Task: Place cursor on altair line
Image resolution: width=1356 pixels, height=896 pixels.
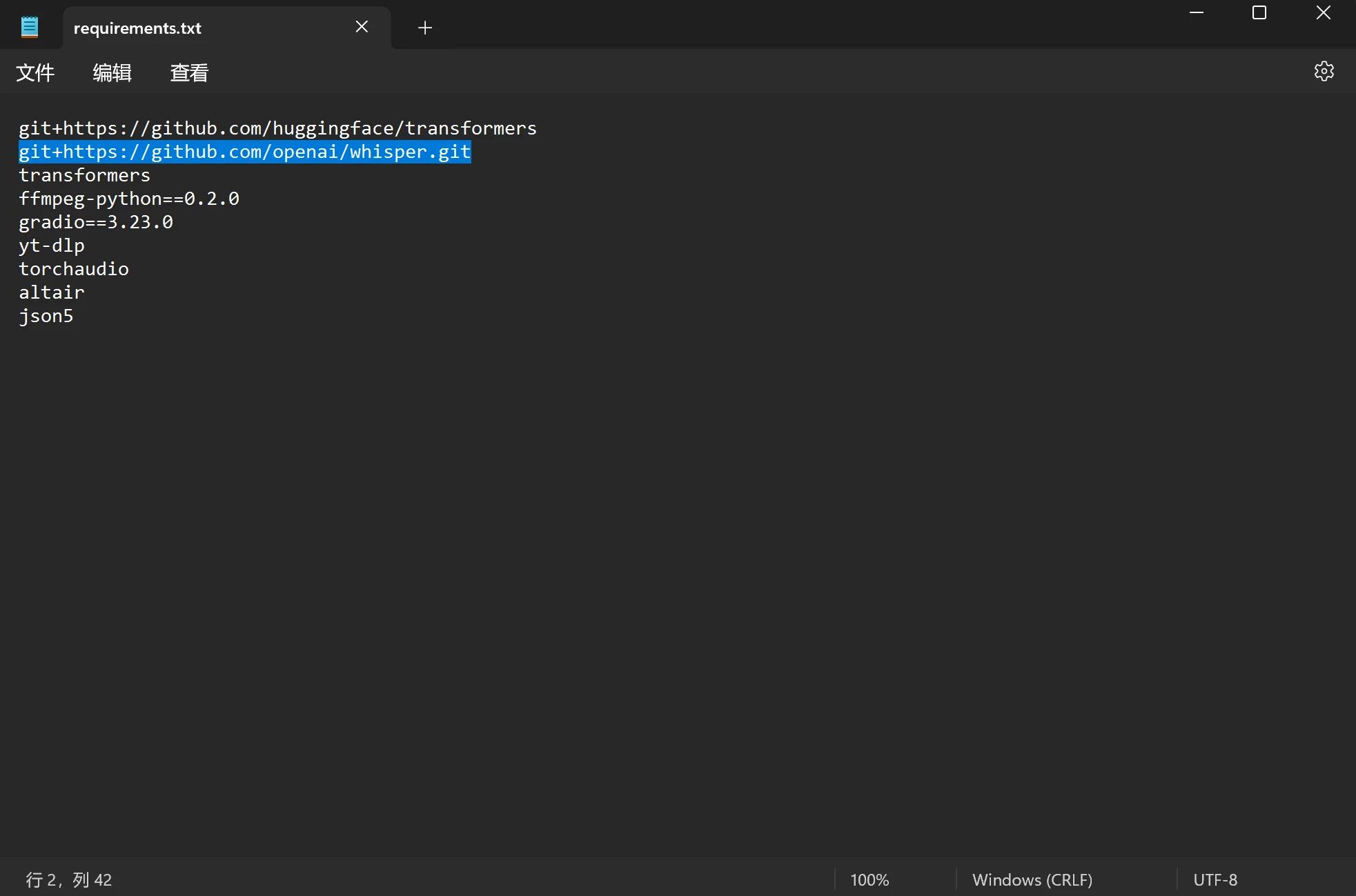Action: (x=52, y=292)
